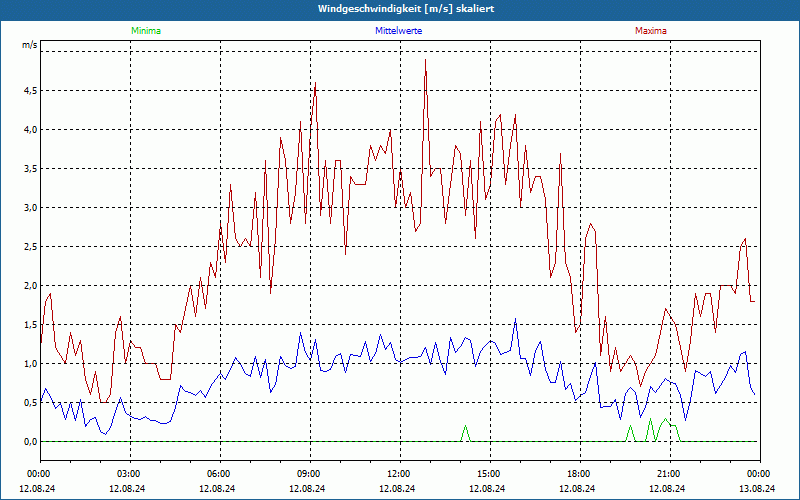Click the 0,0 y-axis value
The image size is (800, 500).
(x=31, y=442)
